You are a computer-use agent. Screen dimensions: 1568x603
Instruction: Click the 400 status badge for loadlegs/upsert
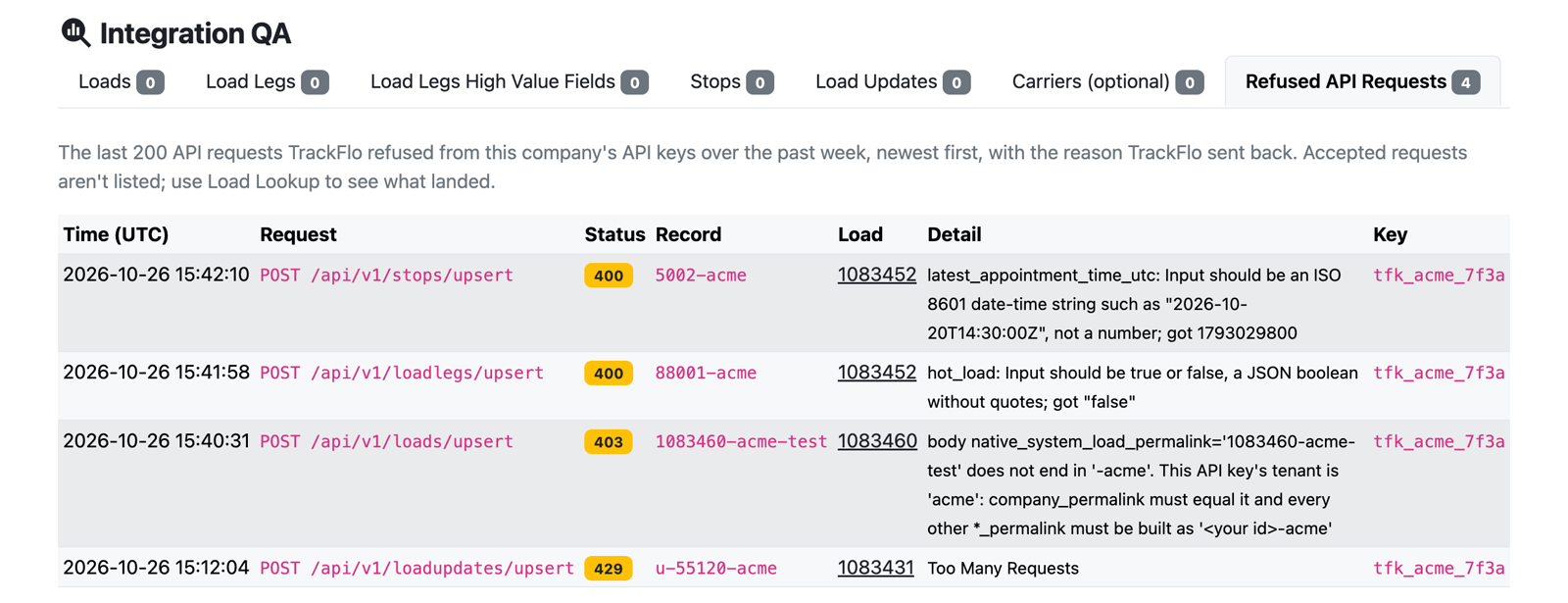click(609, 373)
